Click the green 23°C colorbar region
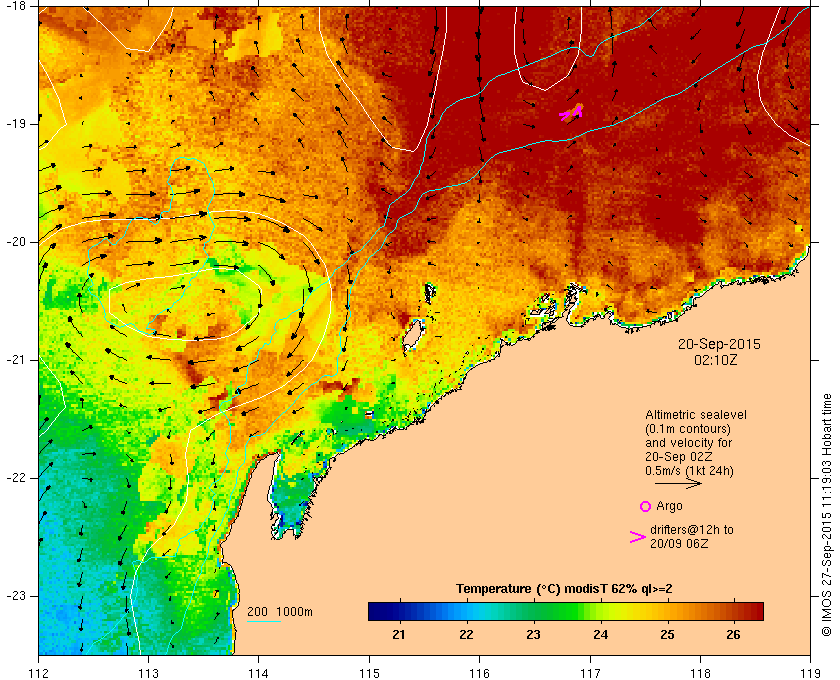Image resolution: width=840 pixels, height=680 pixels. coord(533,611)
